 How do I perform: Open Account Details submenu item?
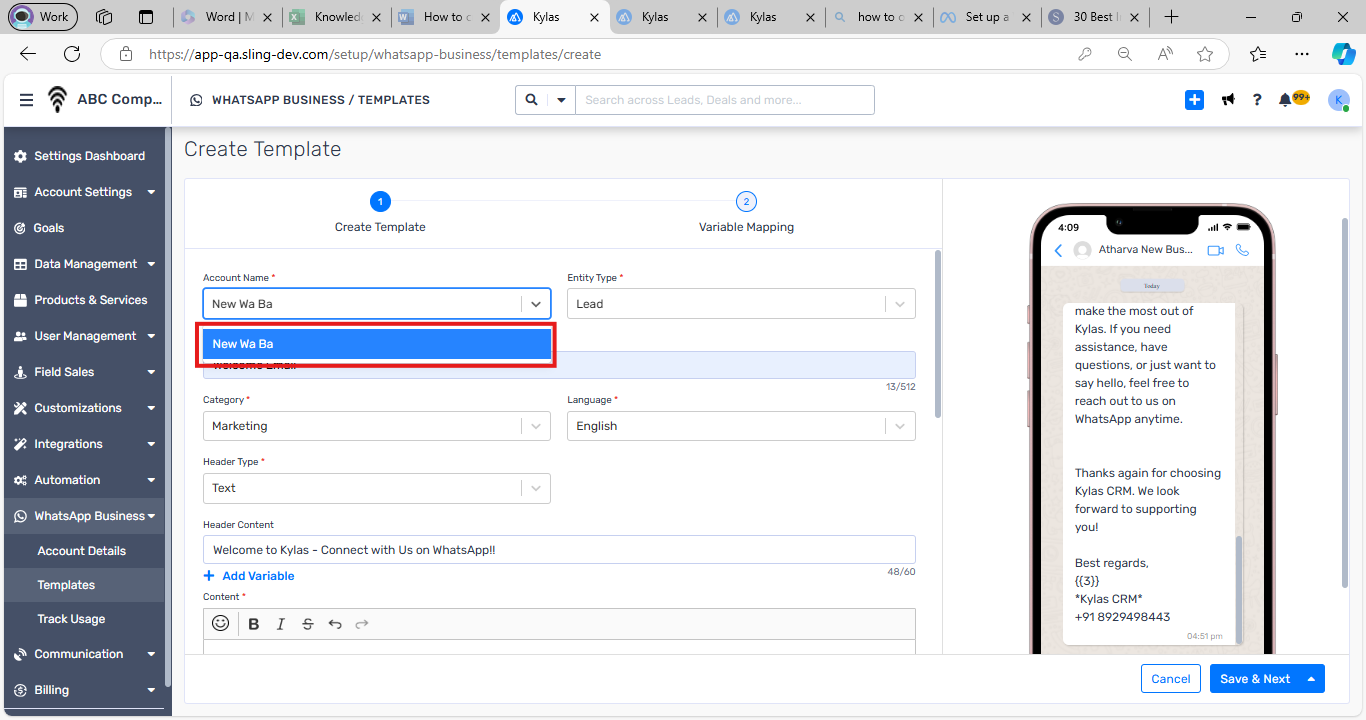[x=82, y=551]
